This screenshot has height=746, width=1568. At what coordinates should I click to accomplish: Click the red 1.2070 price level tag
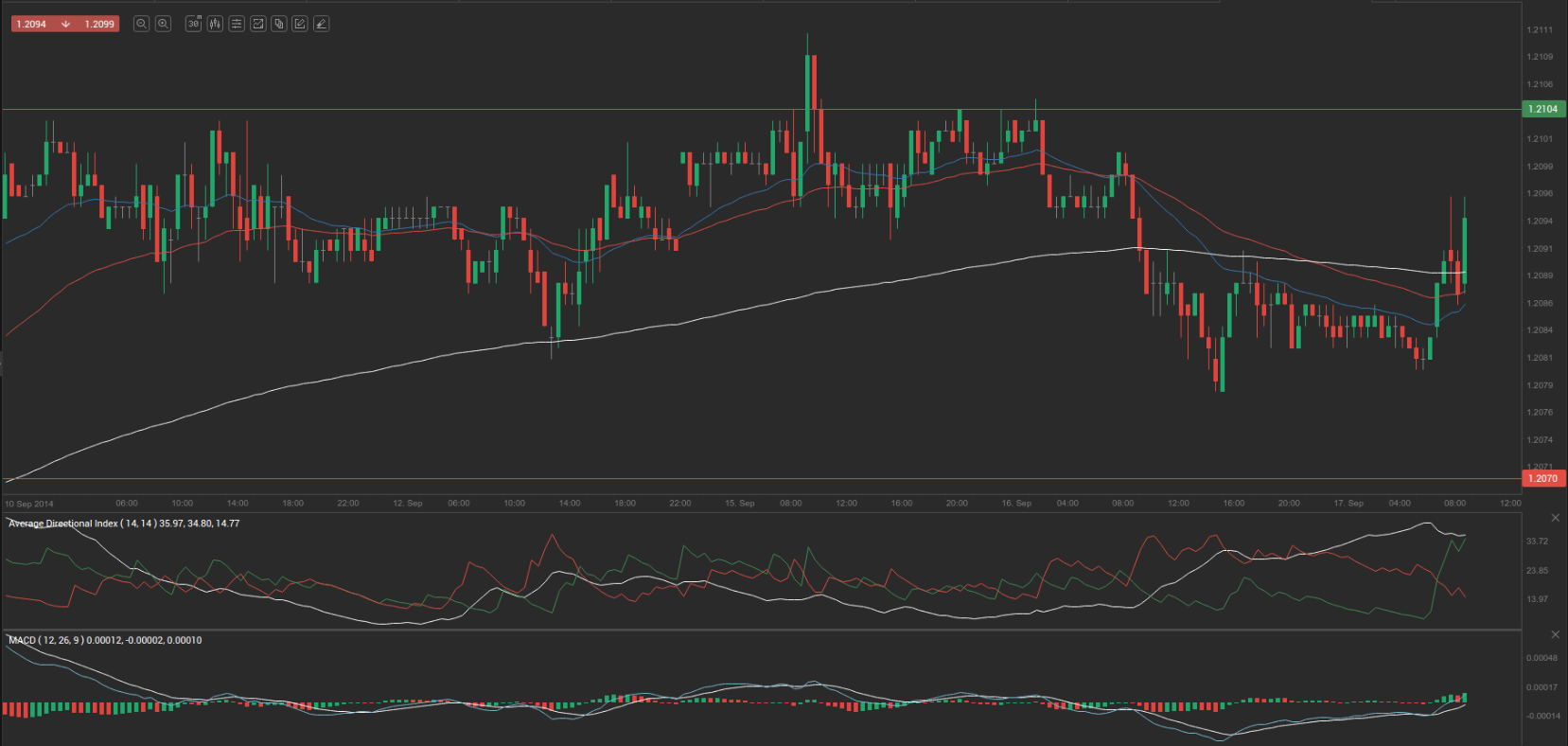pos(1542,478)
